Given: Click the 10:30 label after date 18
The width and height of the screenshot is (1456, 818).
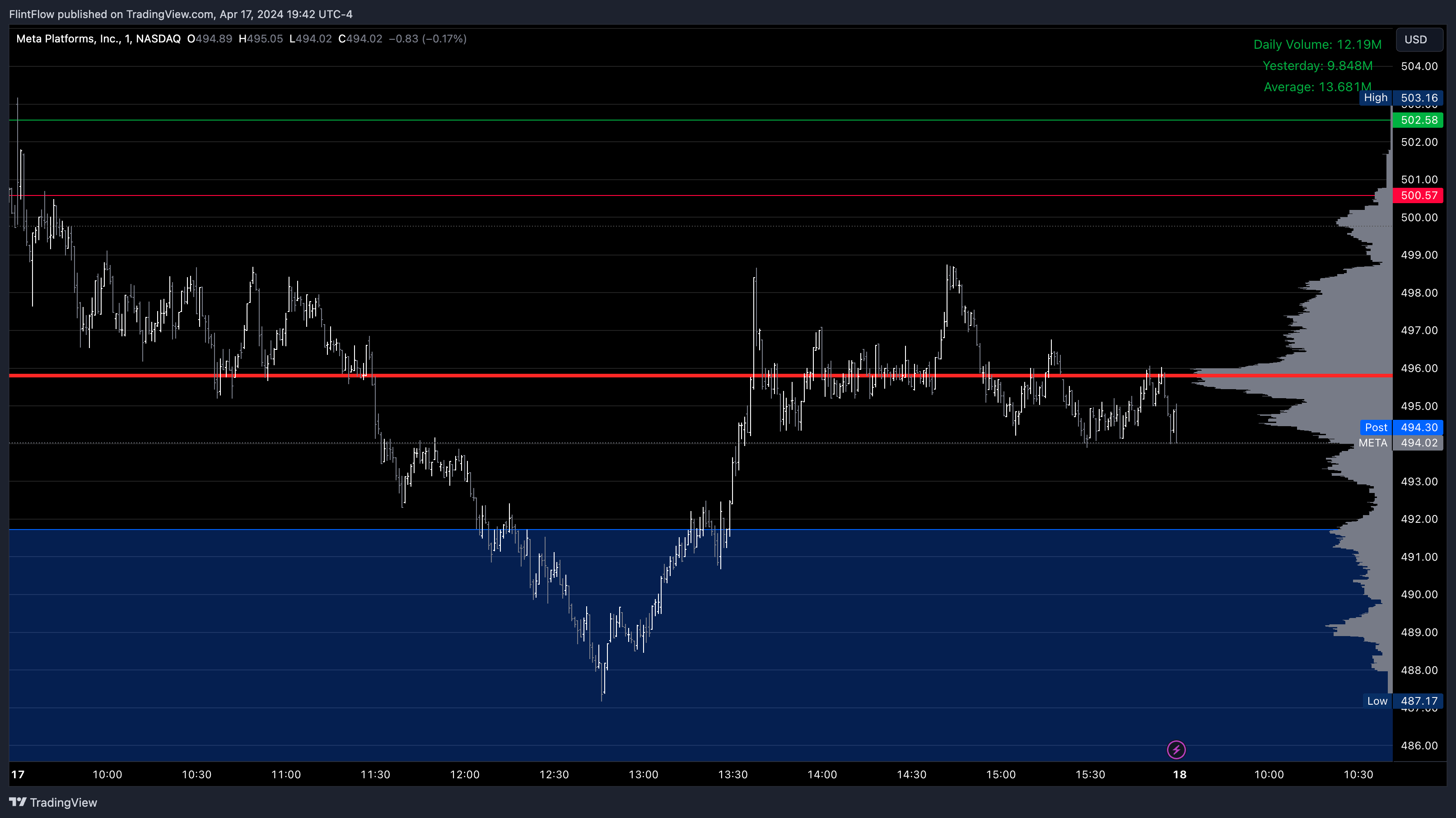Looking at the screenshot, I should click(1358, 775).
